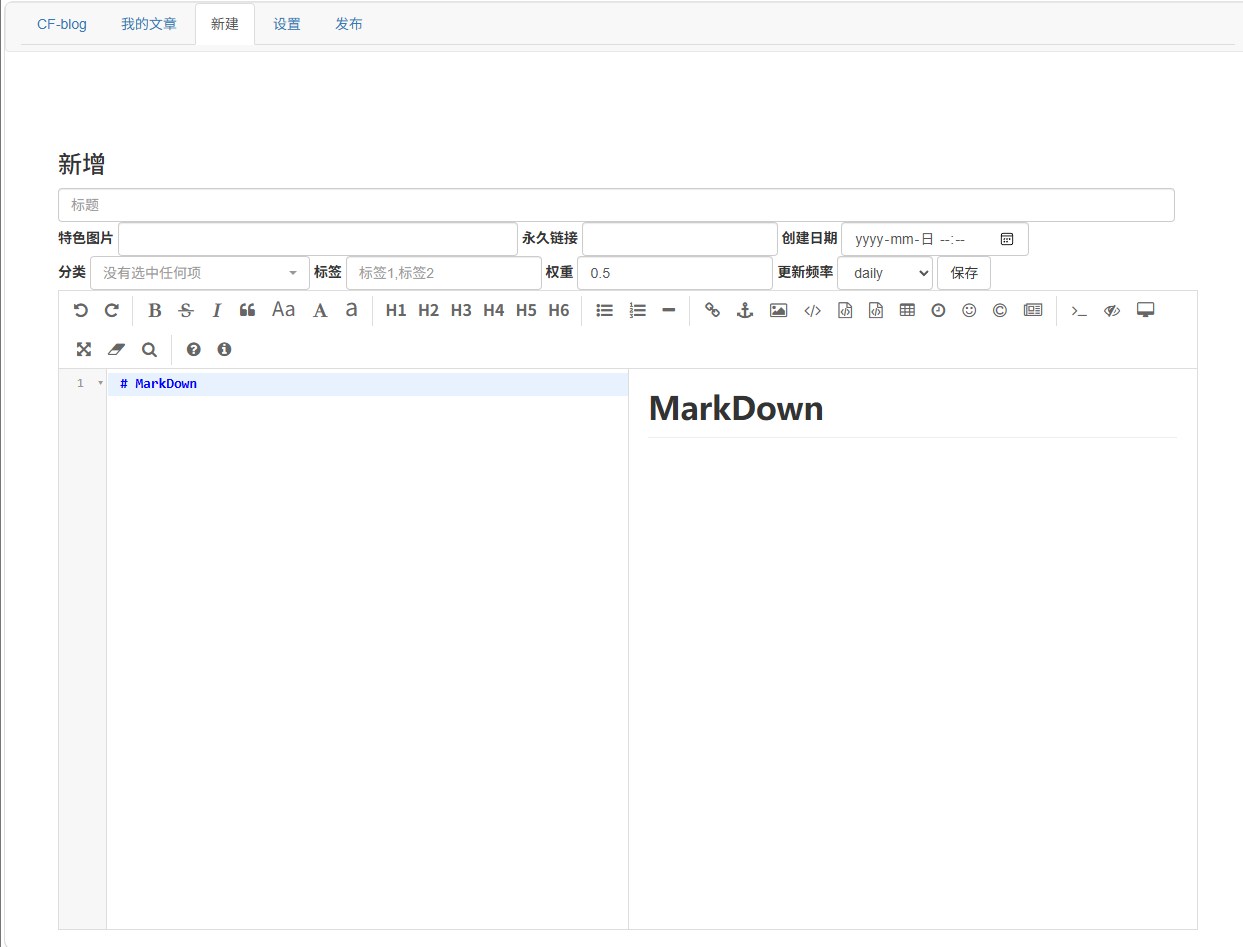Redo the last edit in the editor
Viewport: 1243px width, 947px height.
pos(112,310)
